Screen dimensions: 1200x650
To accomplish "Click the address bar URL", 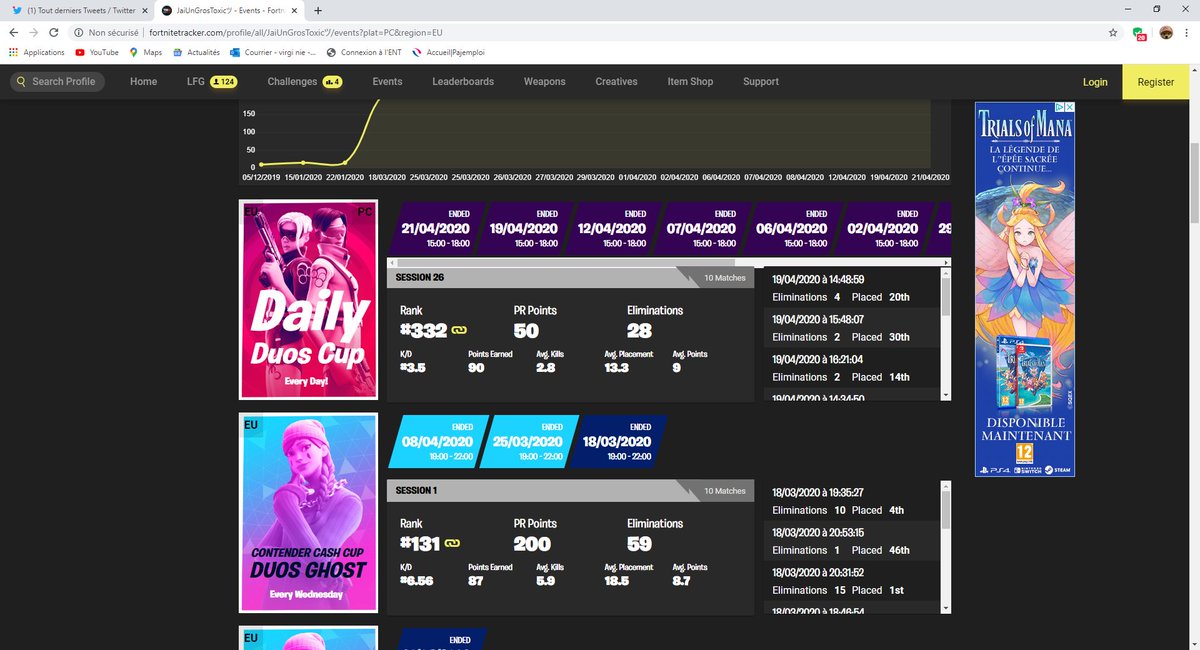I will coord(296,32).
